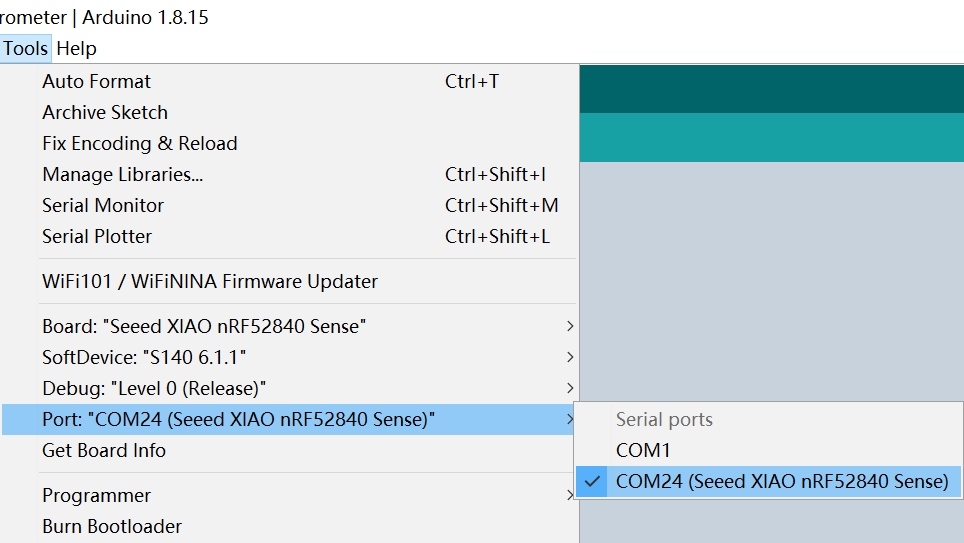
Task: Open the Serial Plotter
Action: (x=290, y=237)
